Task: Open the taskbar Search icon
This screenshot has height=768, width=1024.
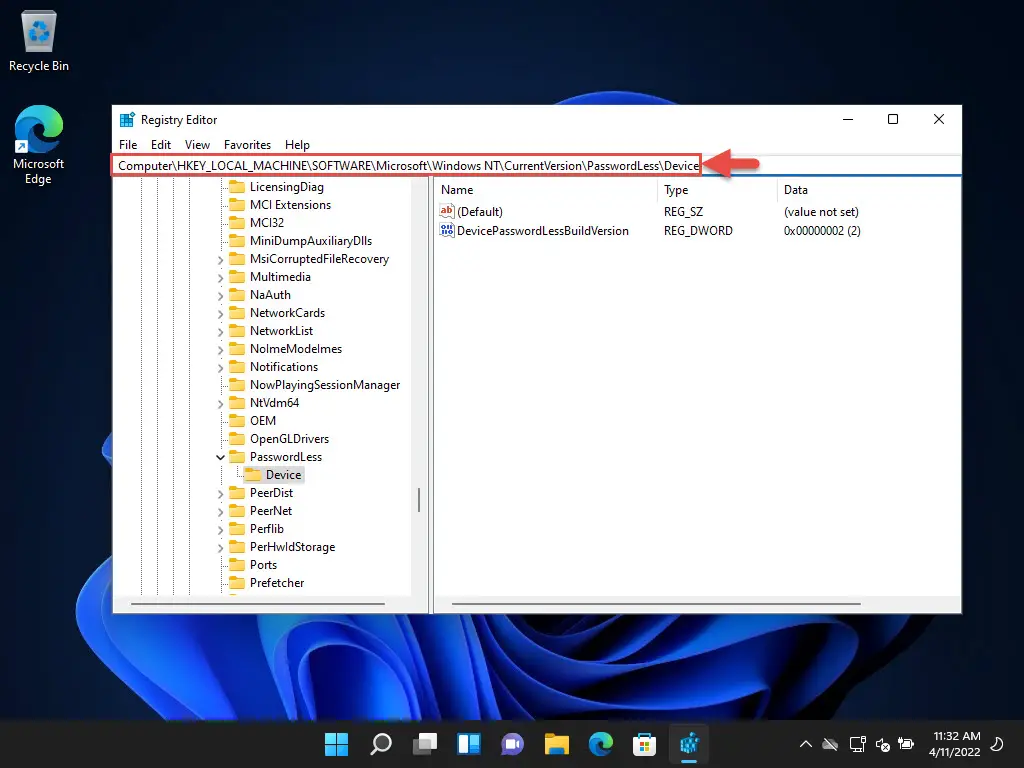Action: click(381, 744)
